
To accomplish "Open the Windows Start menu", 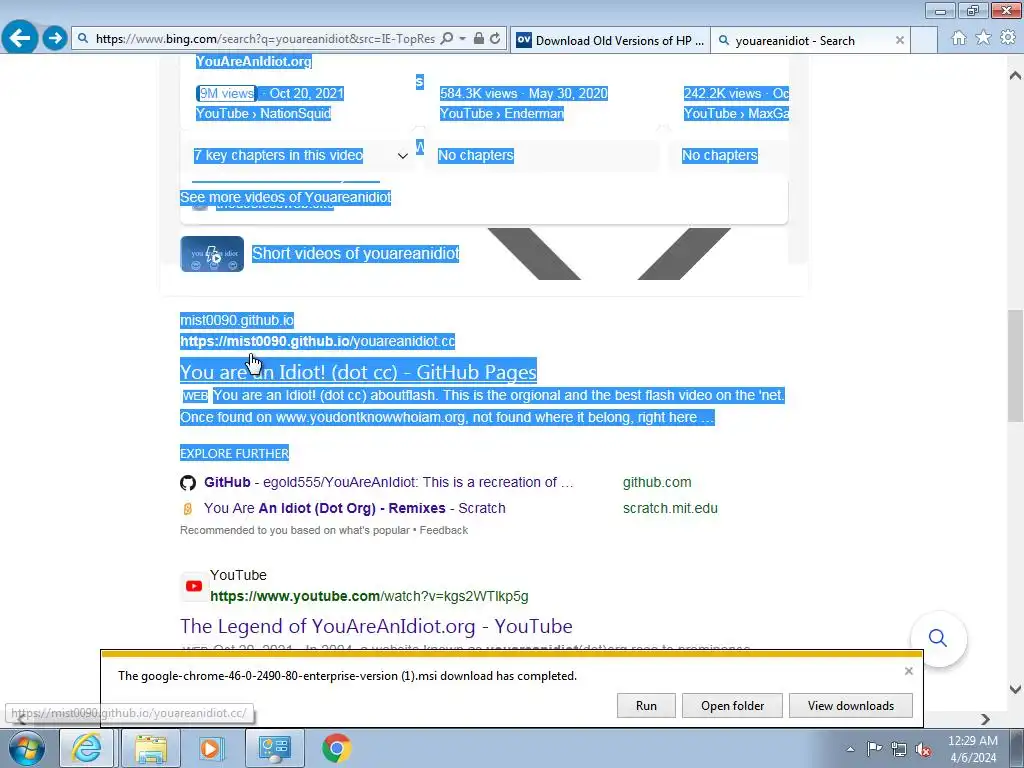I will coord(26,748).
